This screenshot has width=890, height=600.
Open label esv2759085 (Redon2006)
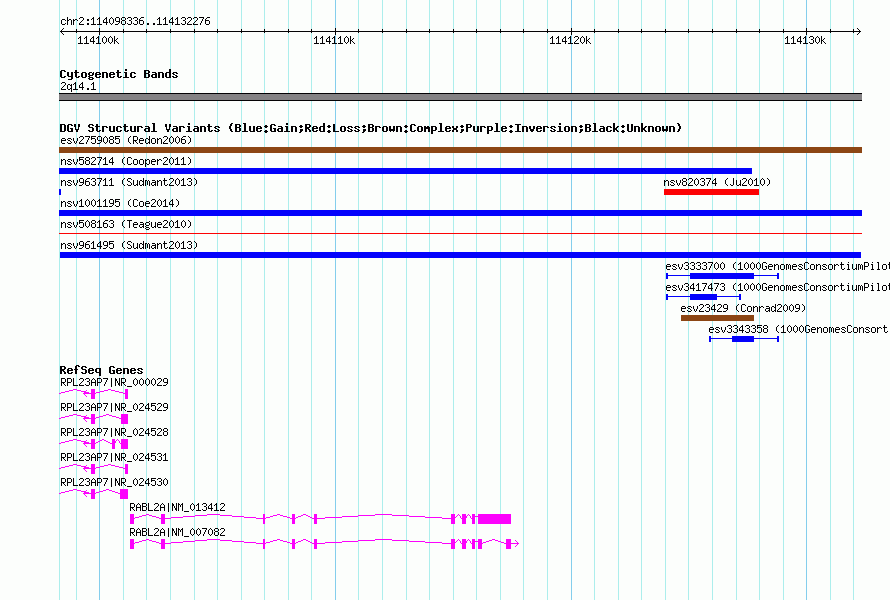click(126, 140)
